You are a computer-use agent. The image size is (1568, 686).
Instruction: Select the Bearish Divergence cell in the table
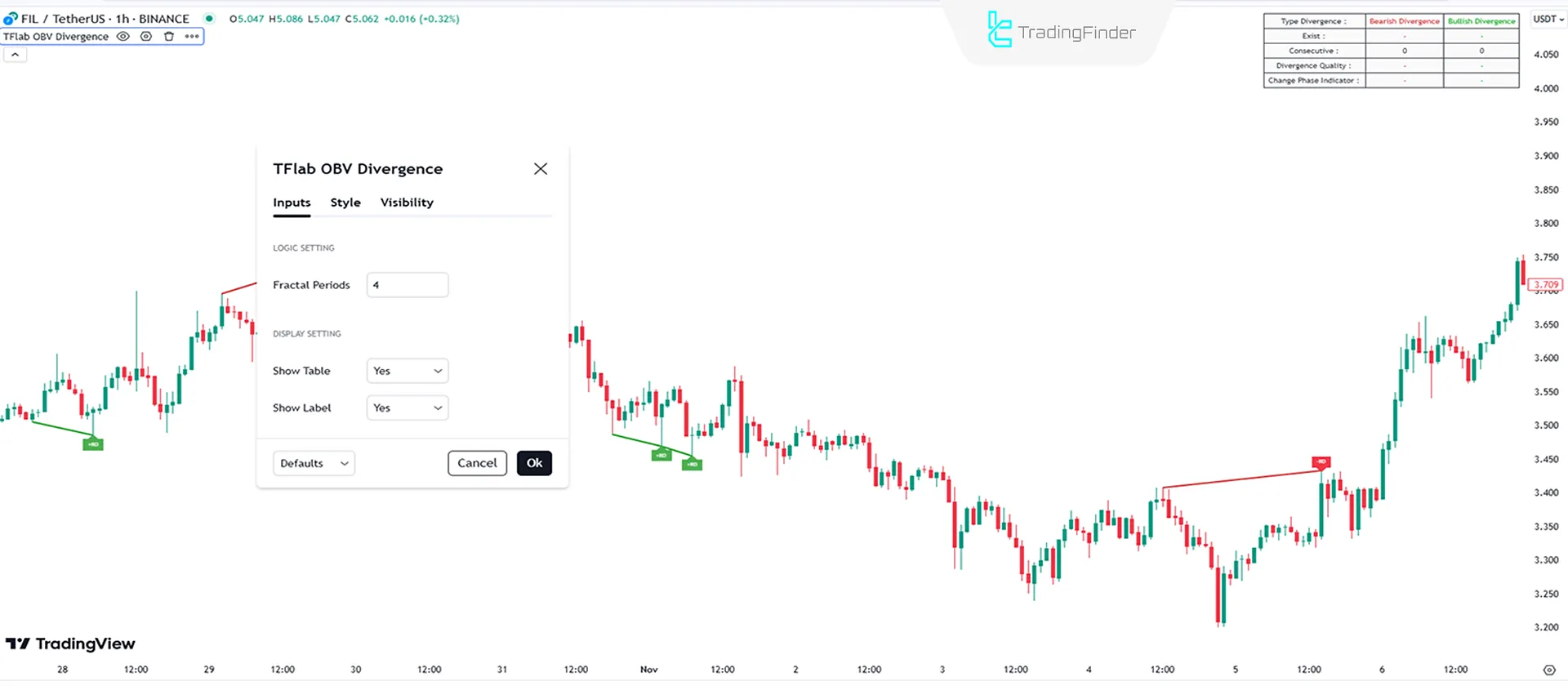point(1404,21)
